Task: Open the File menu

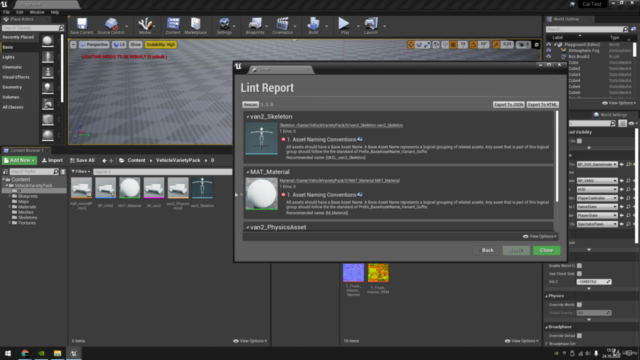Action: tap(7, 12)
